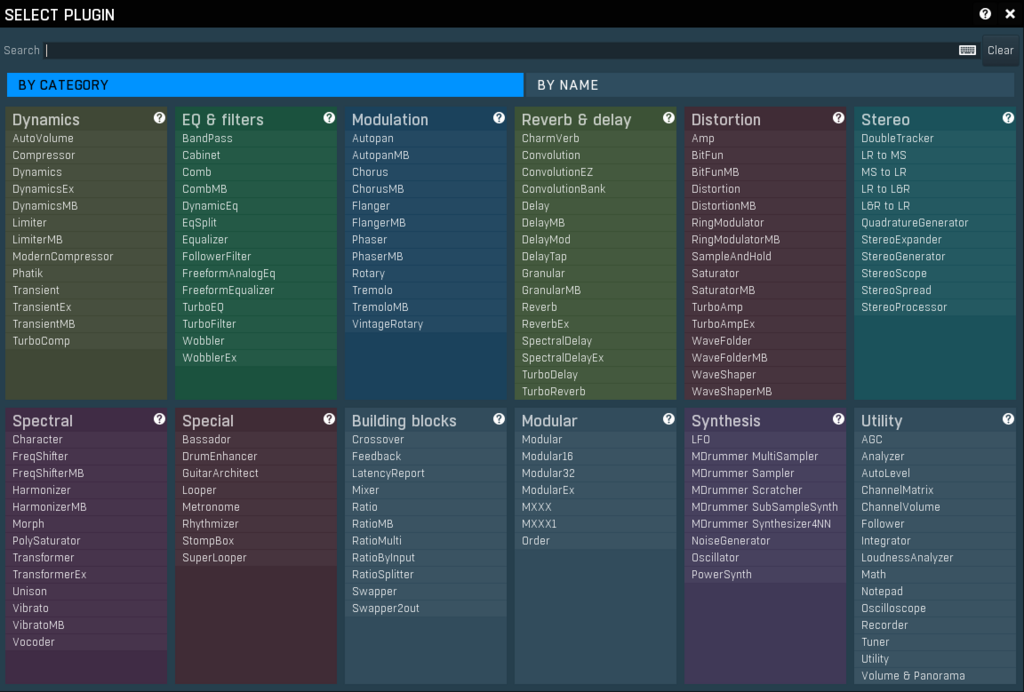
Task: Open help for EQ & filters category
Action: 329,118
